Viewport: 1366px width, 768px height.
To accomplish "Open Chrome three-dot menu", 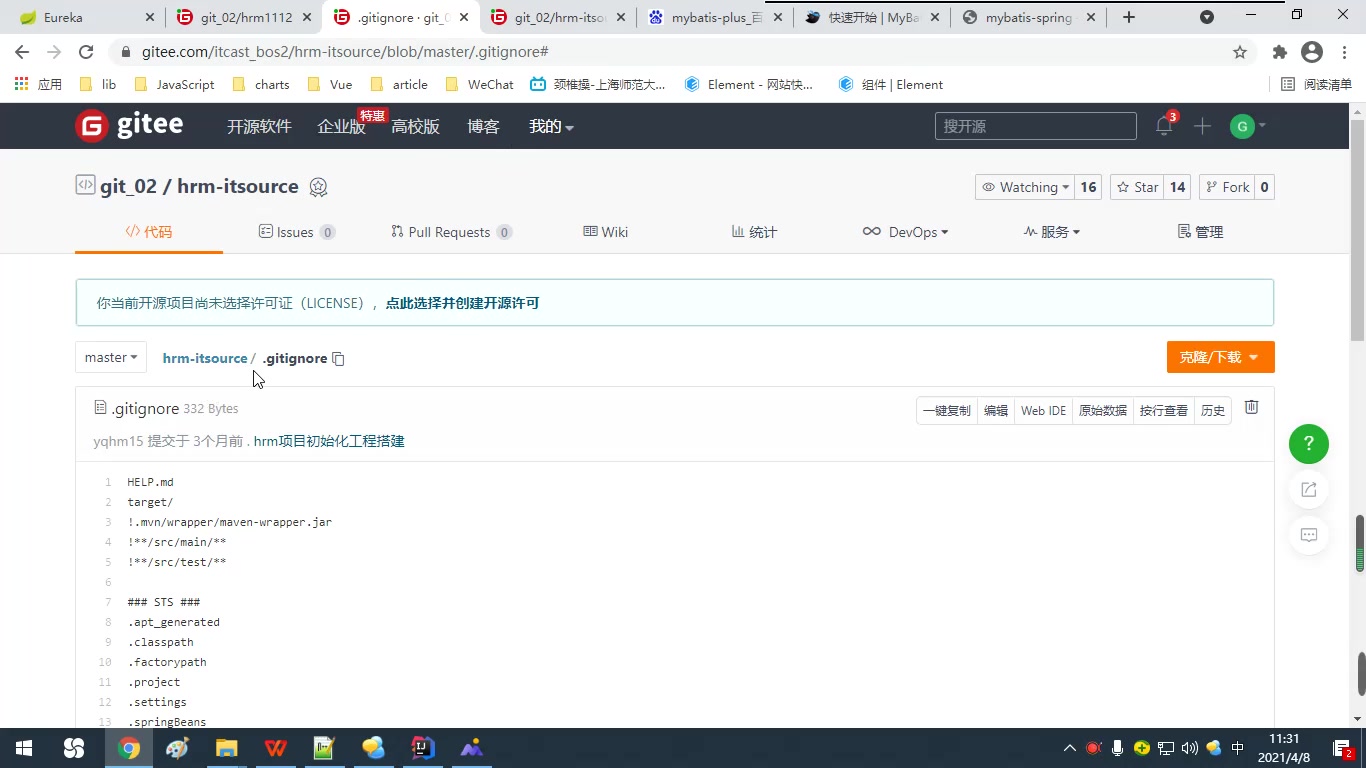I will (x=1345, y=52).
